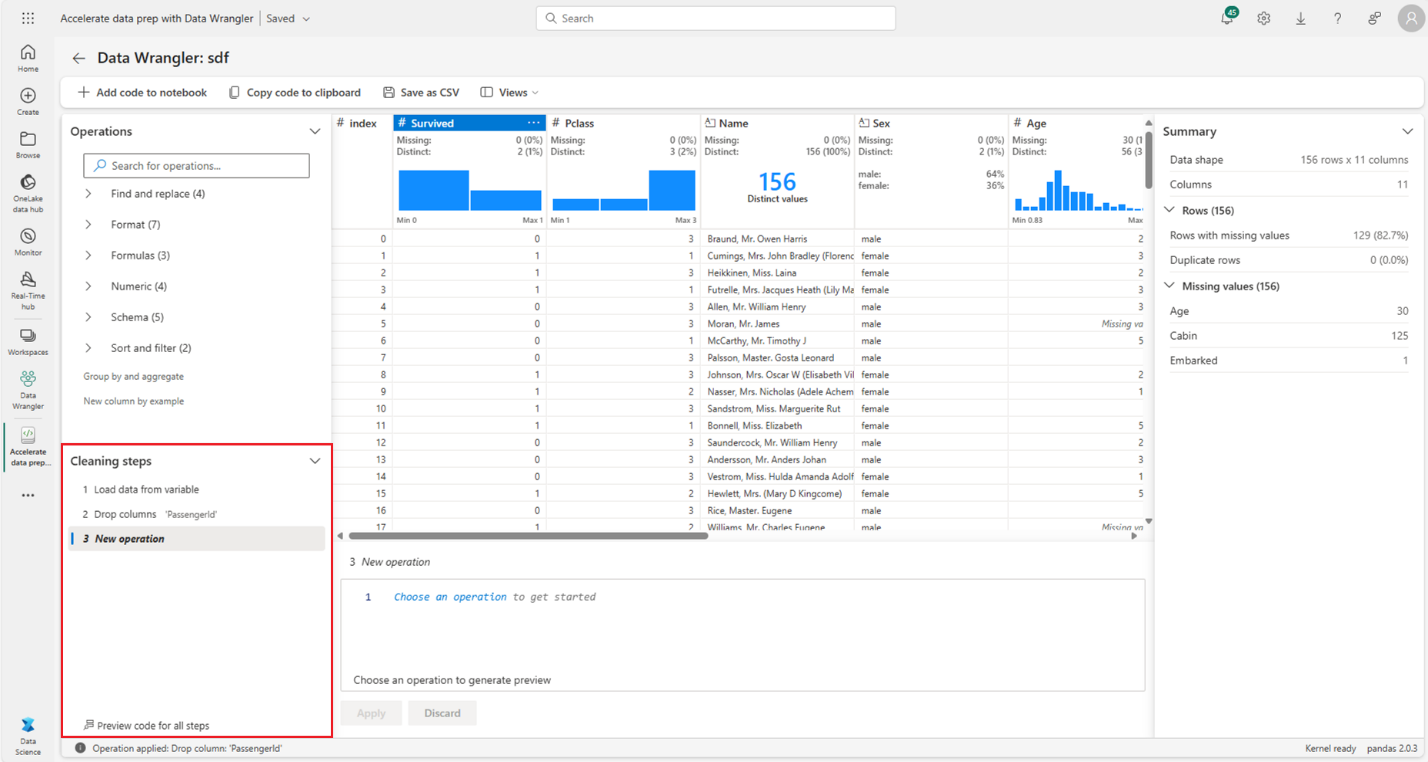Select the Pclass column header
Screen dimensions: 1428x762
(623, 123)
